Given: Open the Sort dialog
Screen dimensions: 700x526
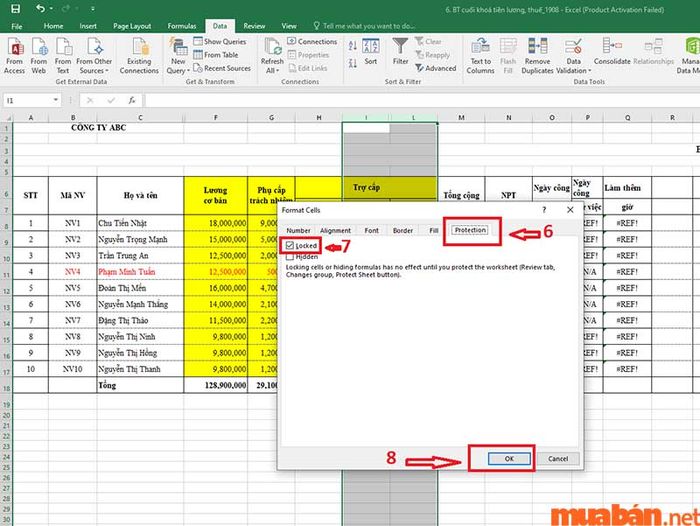Looking at the screenshot, I should (x=371, y=52).
